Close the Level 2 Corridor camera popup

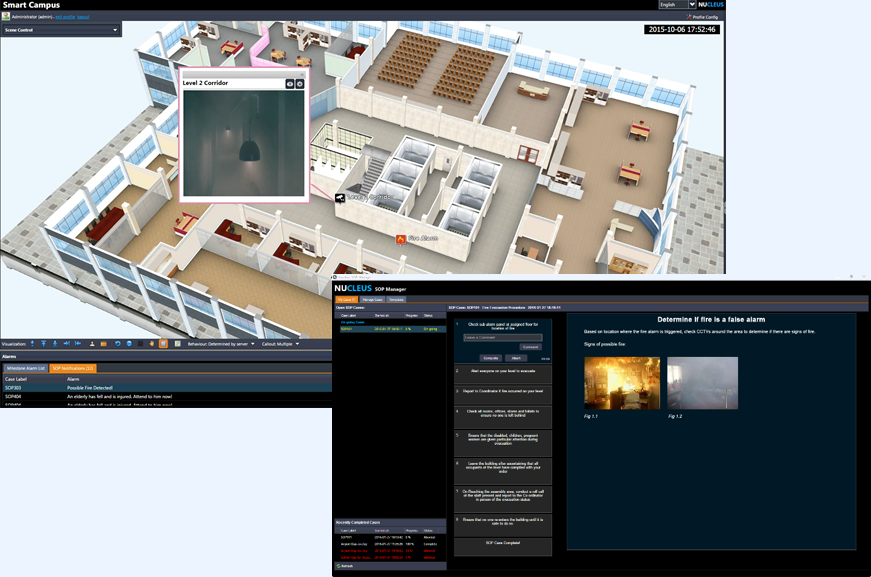click(x=303, y=74)
